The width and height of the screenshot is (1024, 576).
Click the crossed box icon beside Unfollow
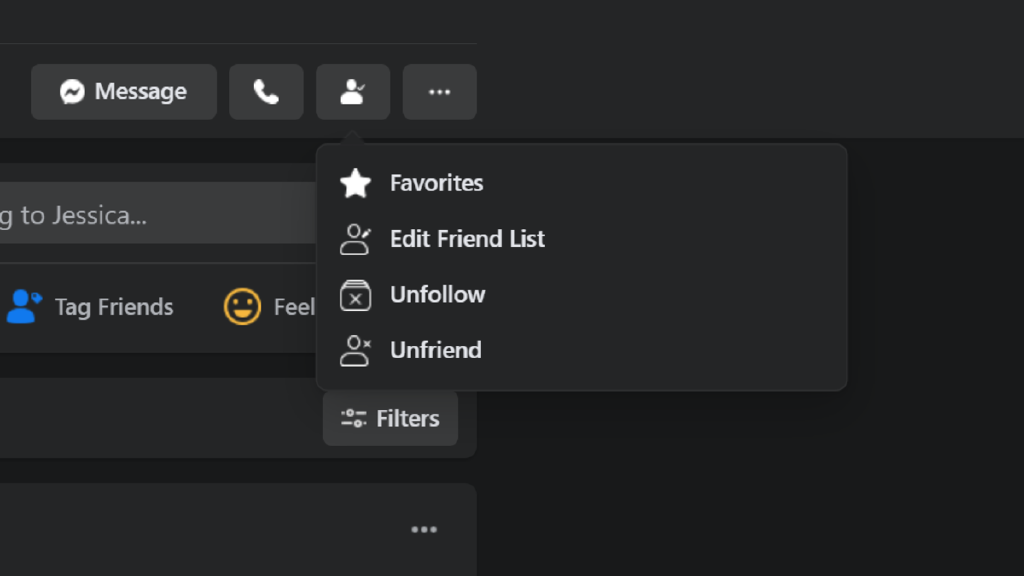pyautogui.click(x=355, y=295)
